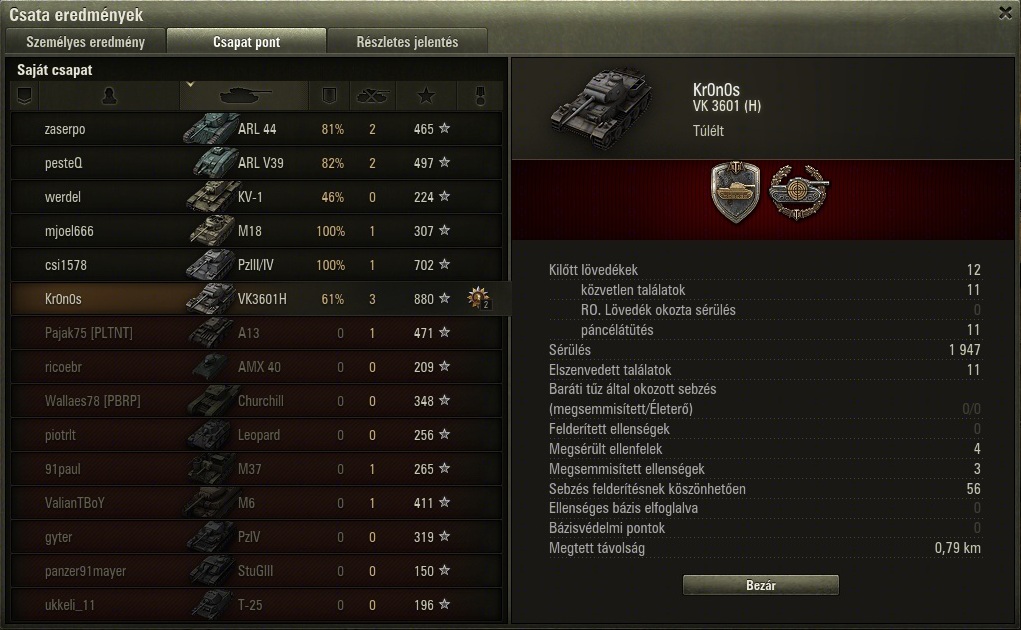Sort by player name silhouette icon
1021x630 pixels.
coord(109,96)
